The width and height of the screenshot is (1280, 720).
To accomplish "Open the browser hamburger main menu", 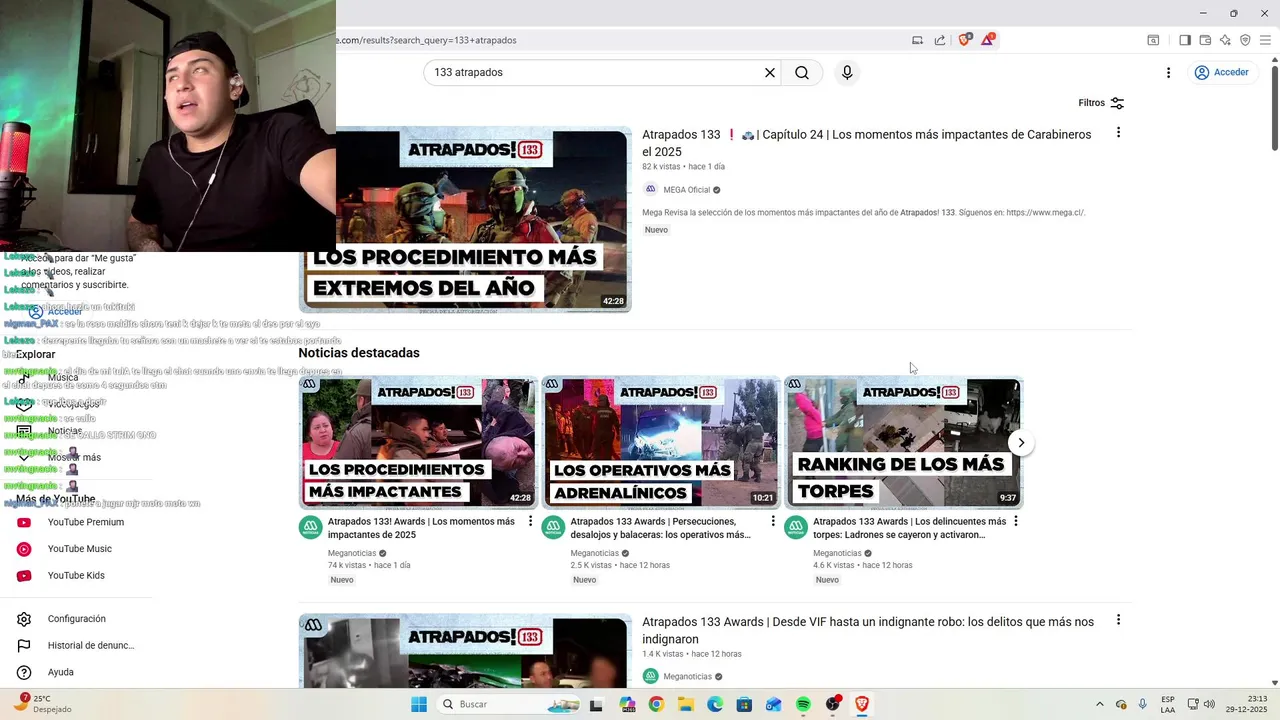I will 1265,40.
